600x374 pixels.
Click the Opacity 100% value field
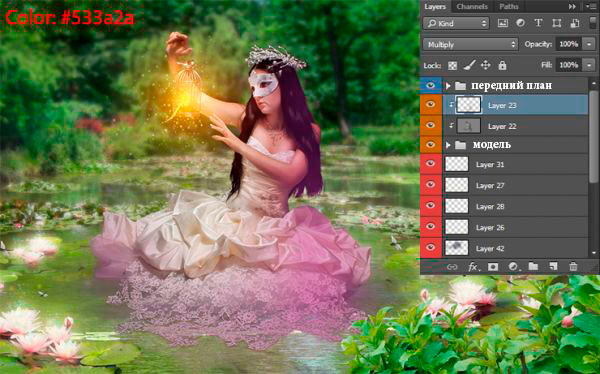click(x=569, y=44)
